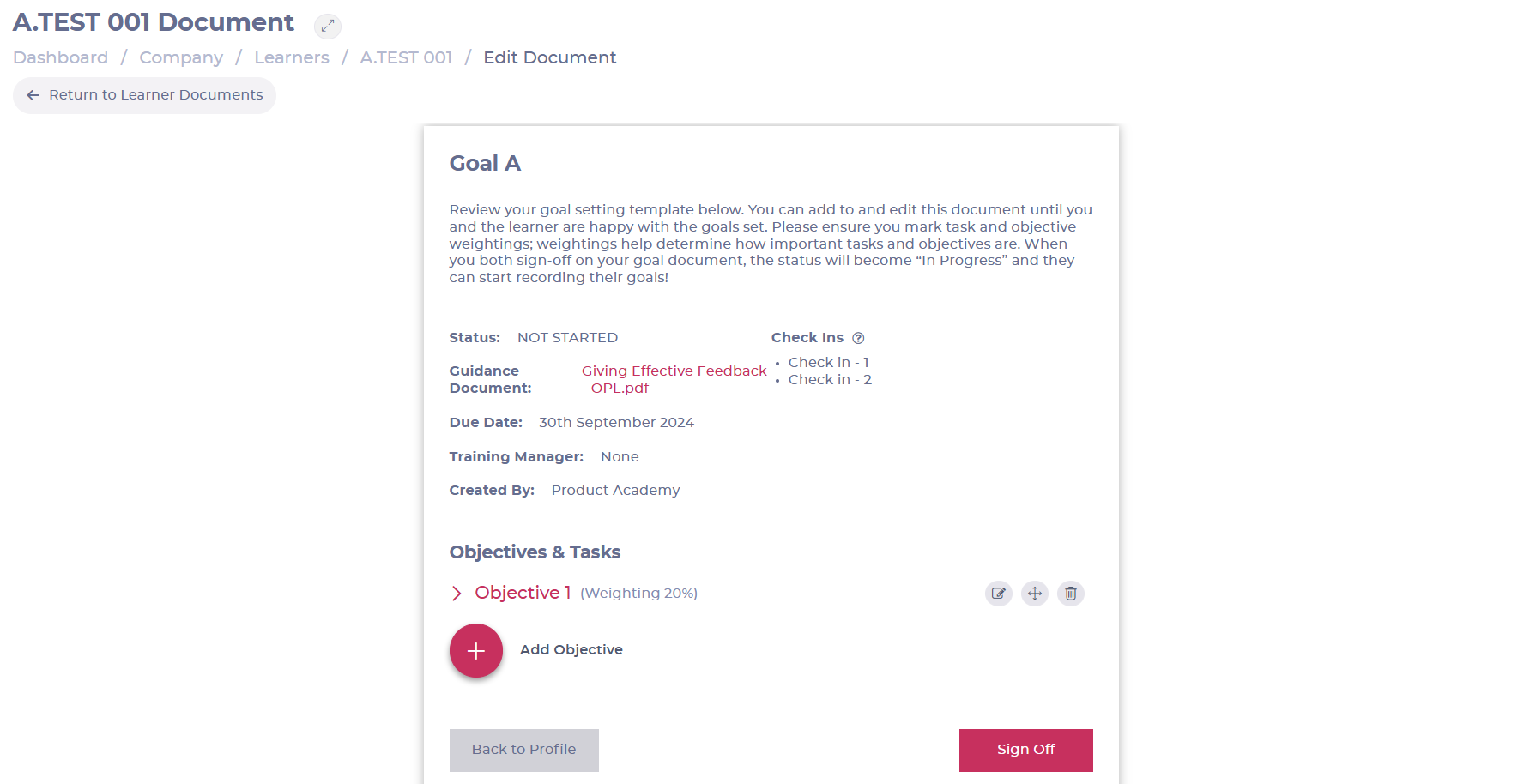Open the A.TEST 001 breadcrumb
Viewport: 1536px width, 784px height.
(x=406, y=57)
